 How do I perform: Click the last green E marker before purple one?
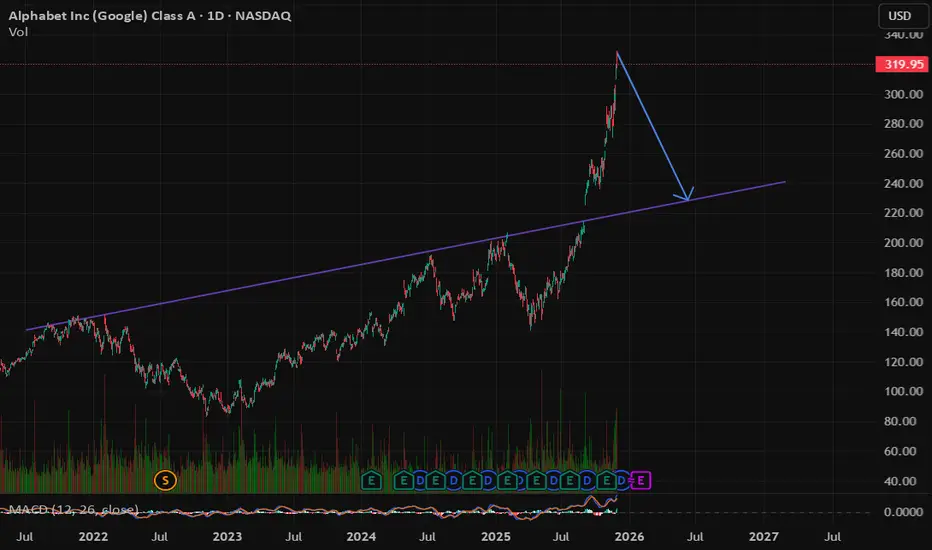pyautogui.click(x=607, y=480)
